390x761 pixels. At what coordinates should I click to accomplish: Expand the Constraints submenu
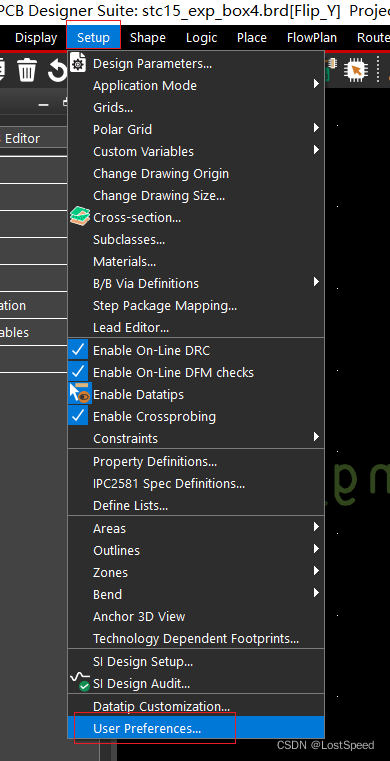click(195, 438)
